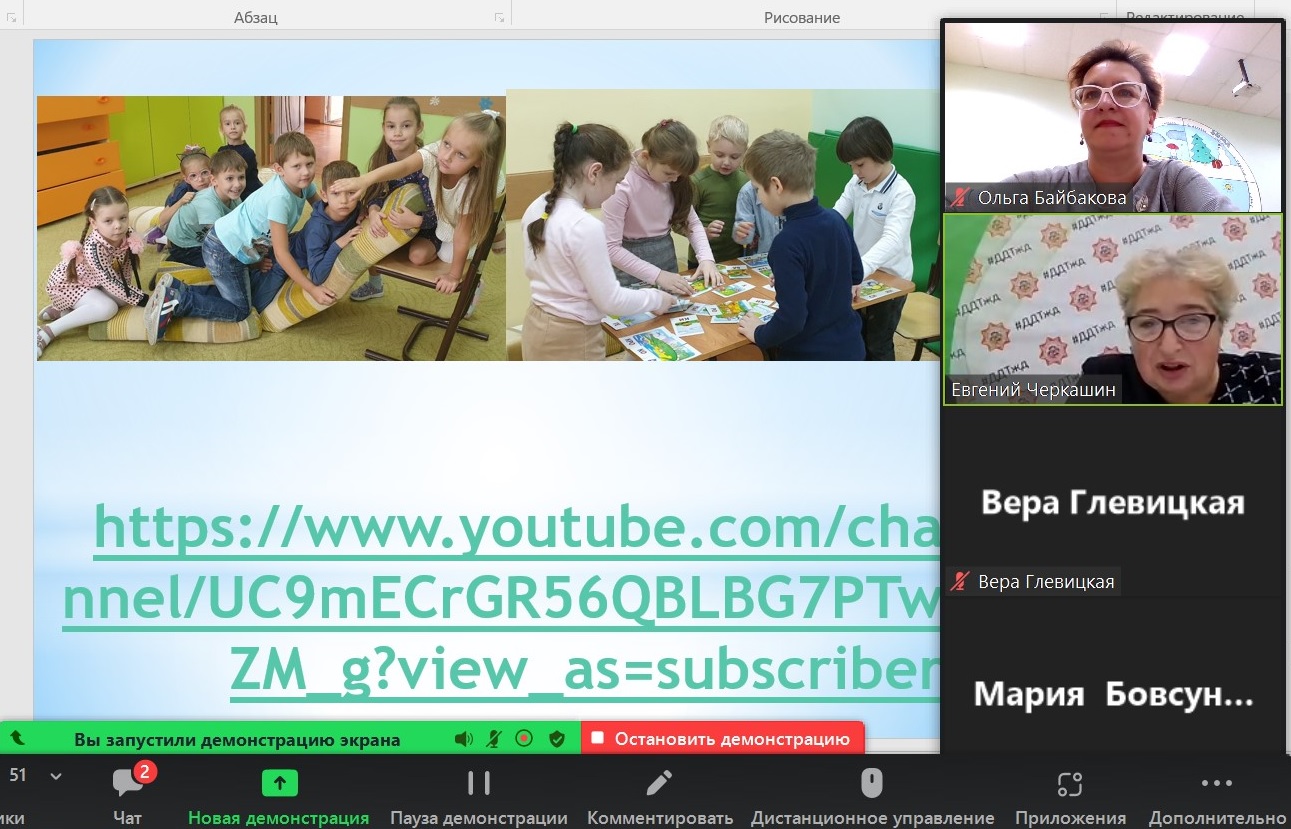The image size is (1291, 829).
Task: Click Остановить демонстрацию to stop sharing
Action: tap(722, 739)
